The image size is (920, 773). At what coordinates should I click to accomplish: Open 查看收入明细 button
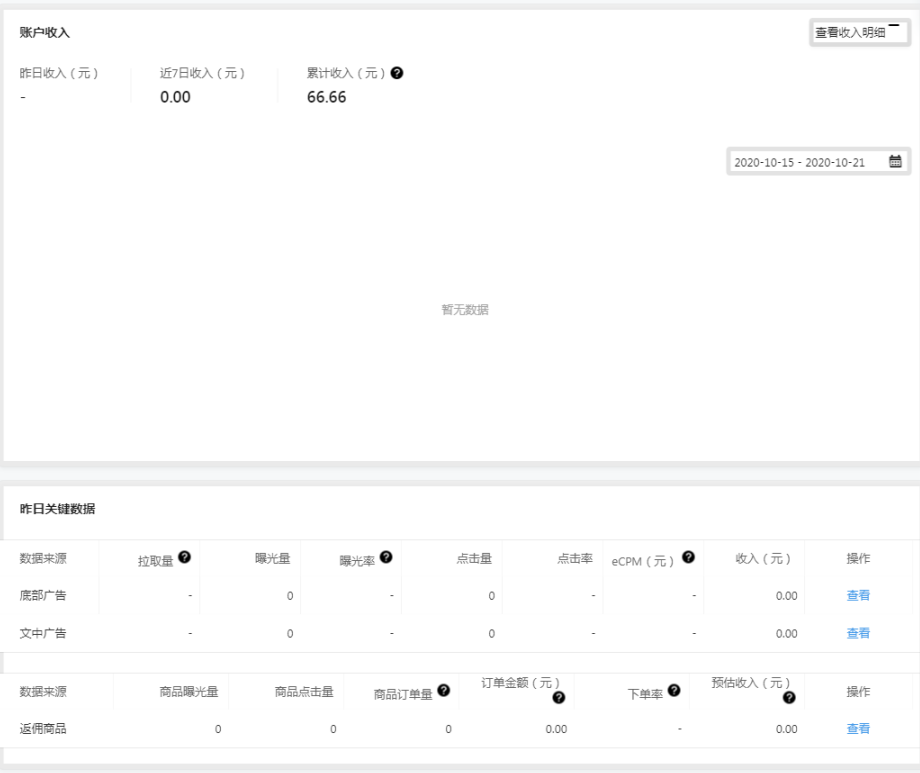(860, 32)
